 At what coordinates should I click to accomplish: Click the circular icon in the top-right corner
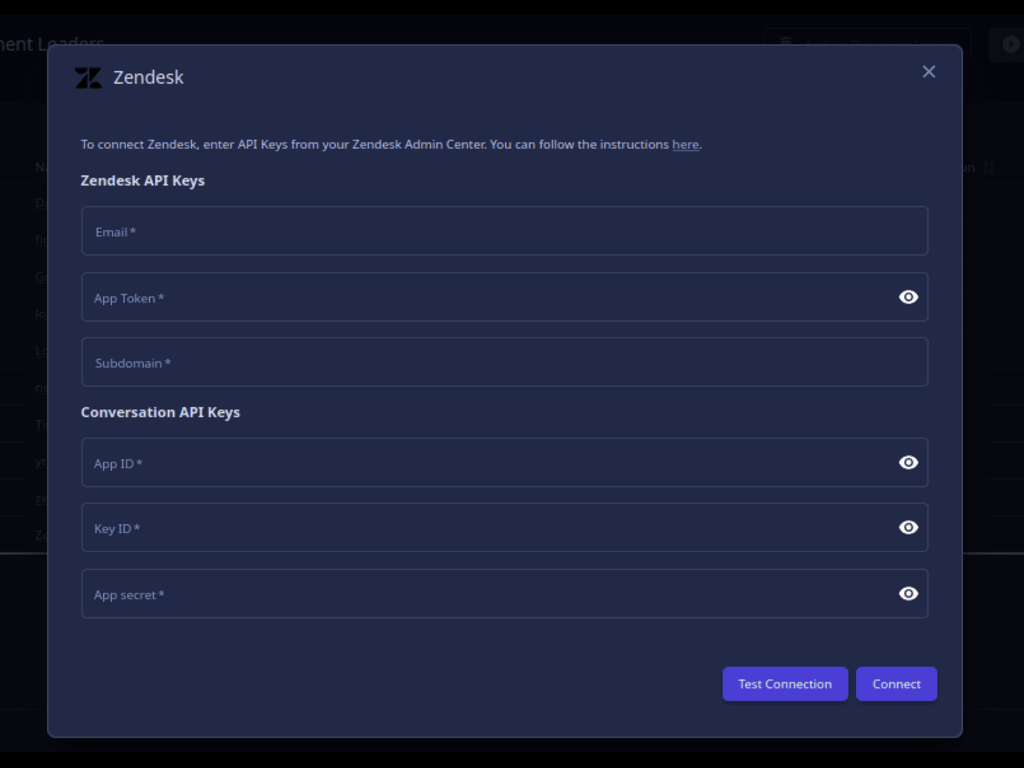coord(1009,44)
